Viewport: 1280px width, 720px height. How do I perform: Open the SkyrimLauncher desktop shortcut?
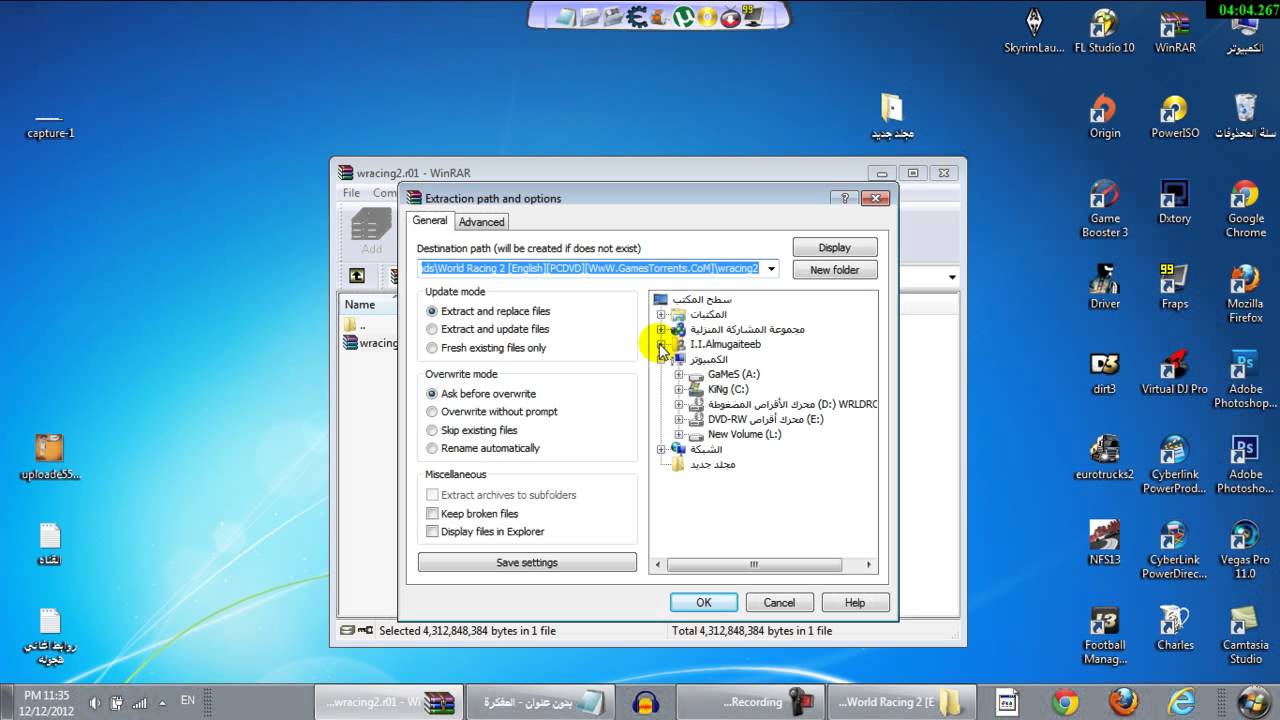1034,32
